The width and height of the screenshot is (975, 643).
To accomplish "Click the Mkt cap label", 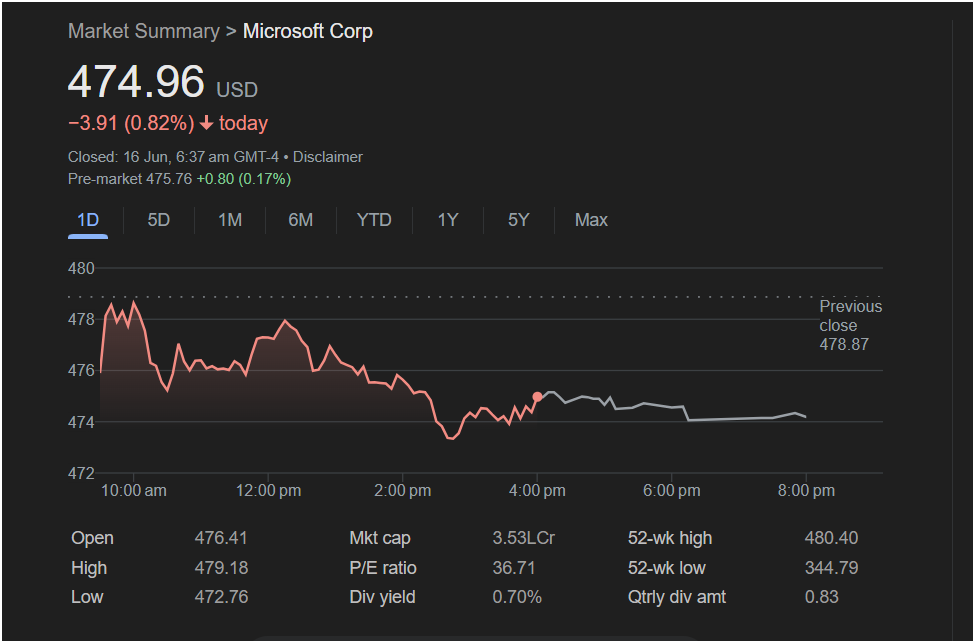I will click(380, 538).
